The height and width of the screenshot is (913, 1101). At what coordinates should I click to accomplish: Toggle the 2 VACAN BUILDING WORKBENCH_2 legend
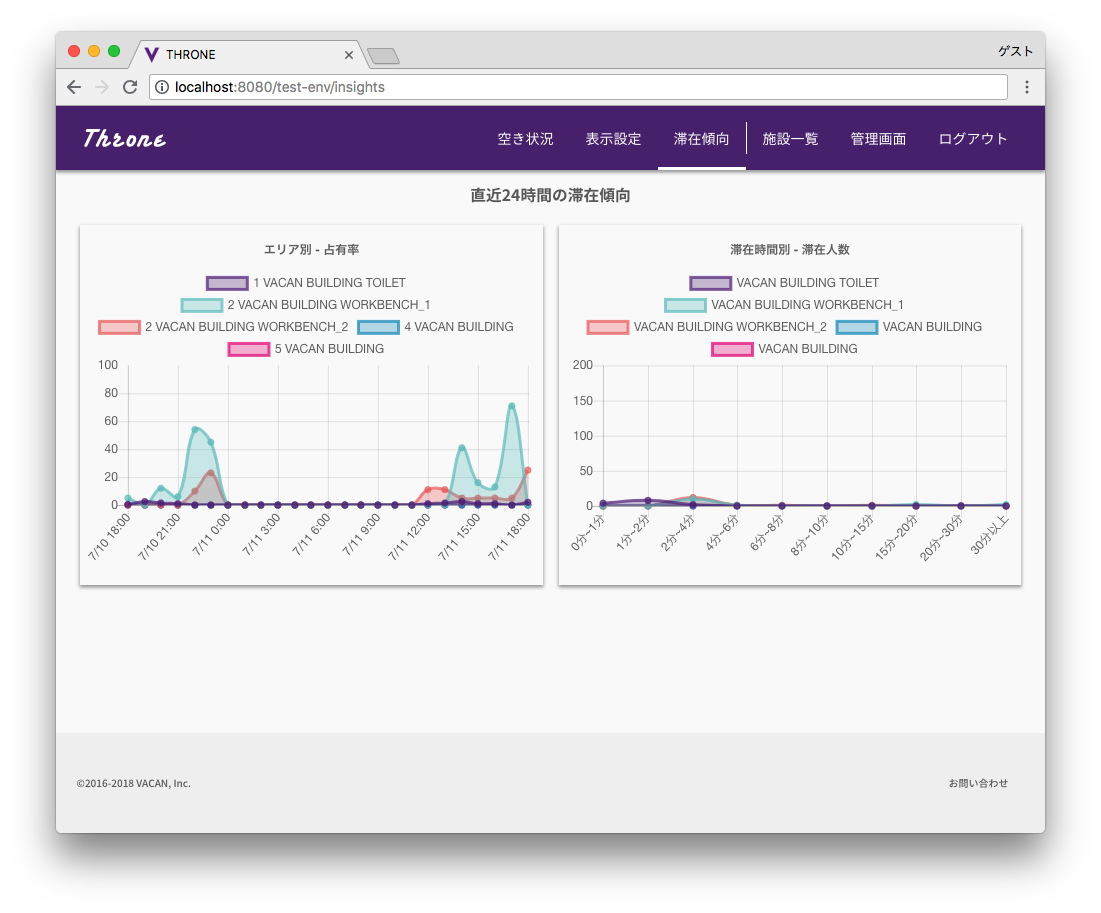point(223,327)
